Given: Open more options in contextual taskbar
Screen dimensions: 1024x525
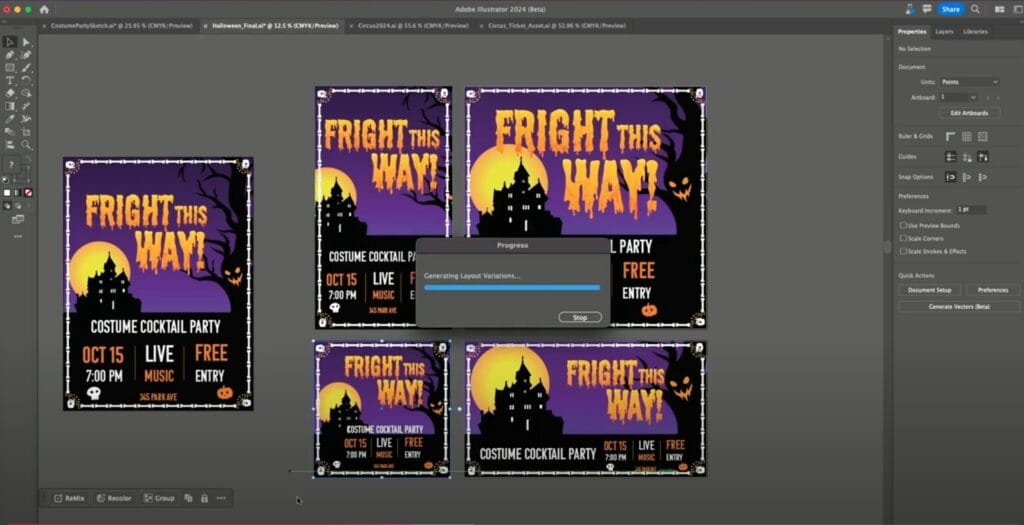Looking at the screenshot, I should (x=221, y=498).
